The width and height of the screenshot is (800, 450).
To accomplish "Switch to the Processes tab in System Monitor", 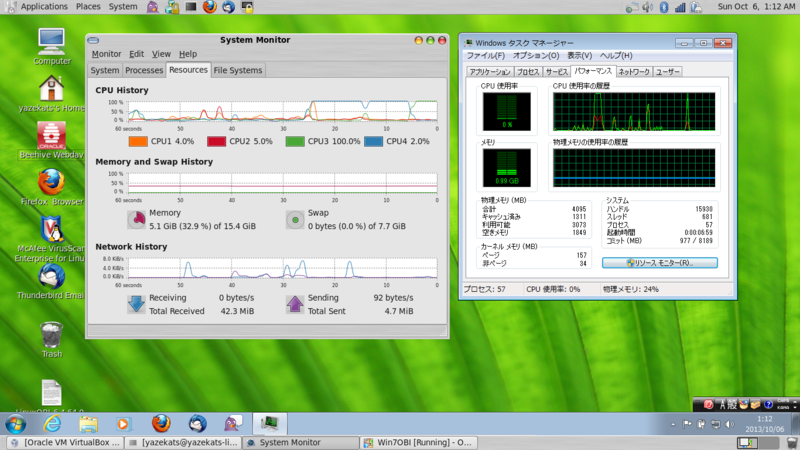I will (x=144, y=70).
